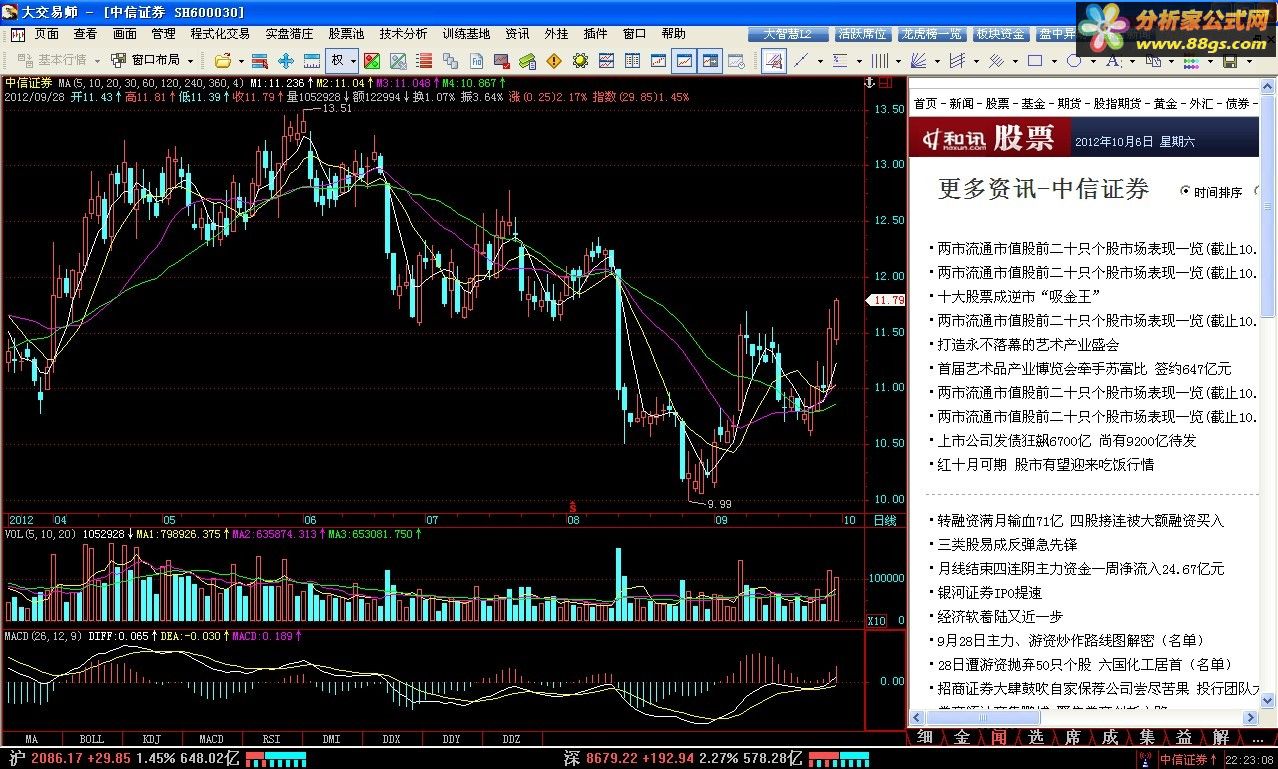Select the ellipse drawing tool

coord(1074,61)
